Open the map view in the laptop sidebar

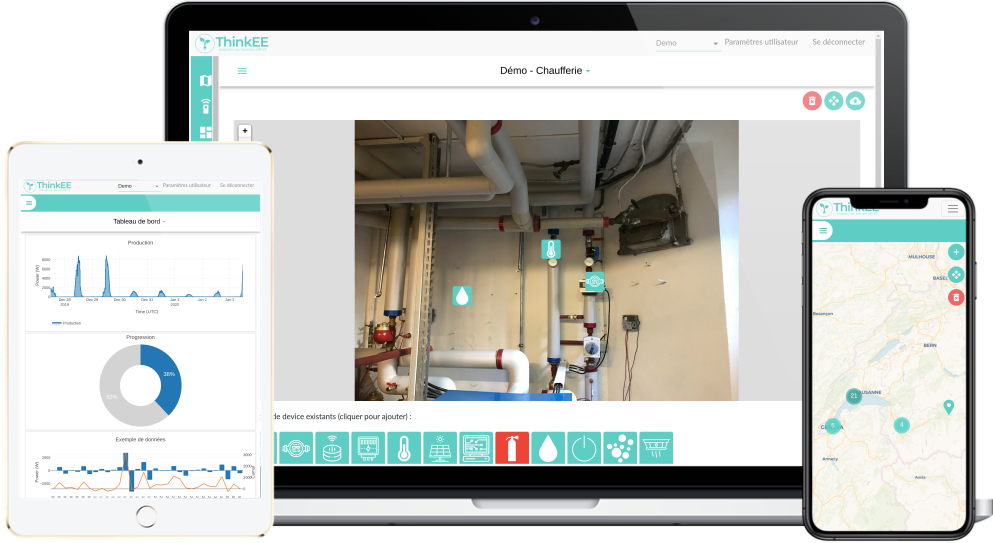point(206,81)
